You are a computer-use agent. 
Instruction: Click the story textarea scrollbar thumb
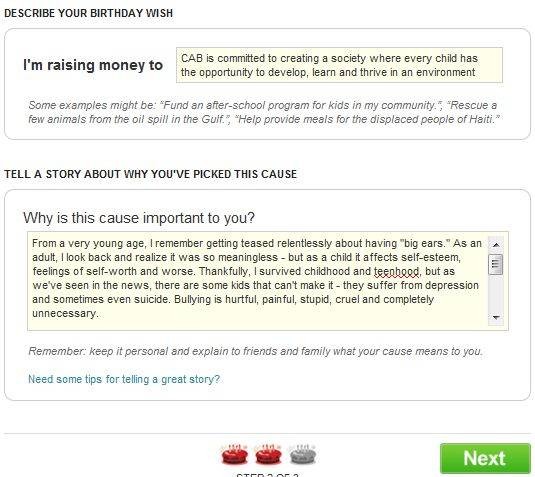[x=496, y=264]
